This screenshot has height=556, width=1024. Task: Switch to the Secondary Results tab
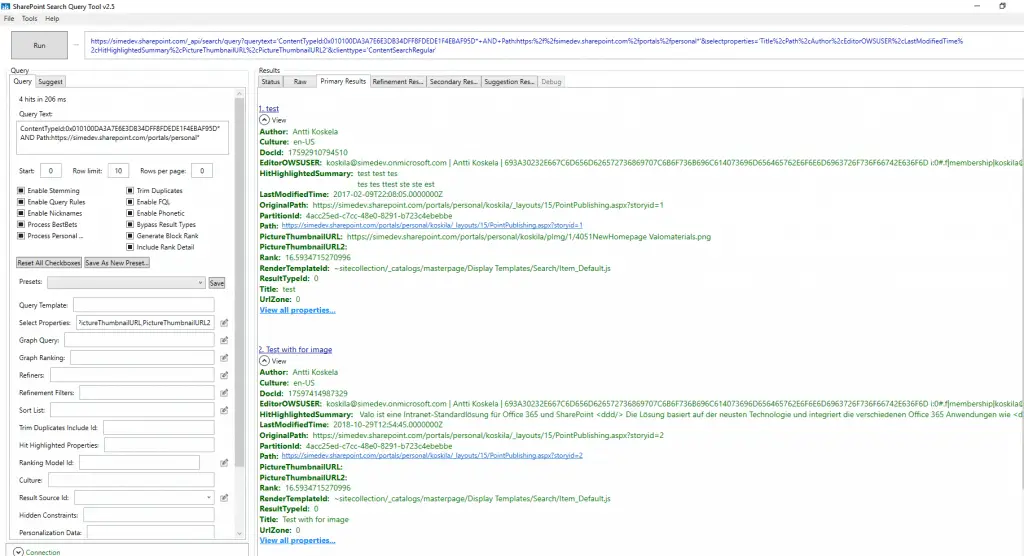453,82
